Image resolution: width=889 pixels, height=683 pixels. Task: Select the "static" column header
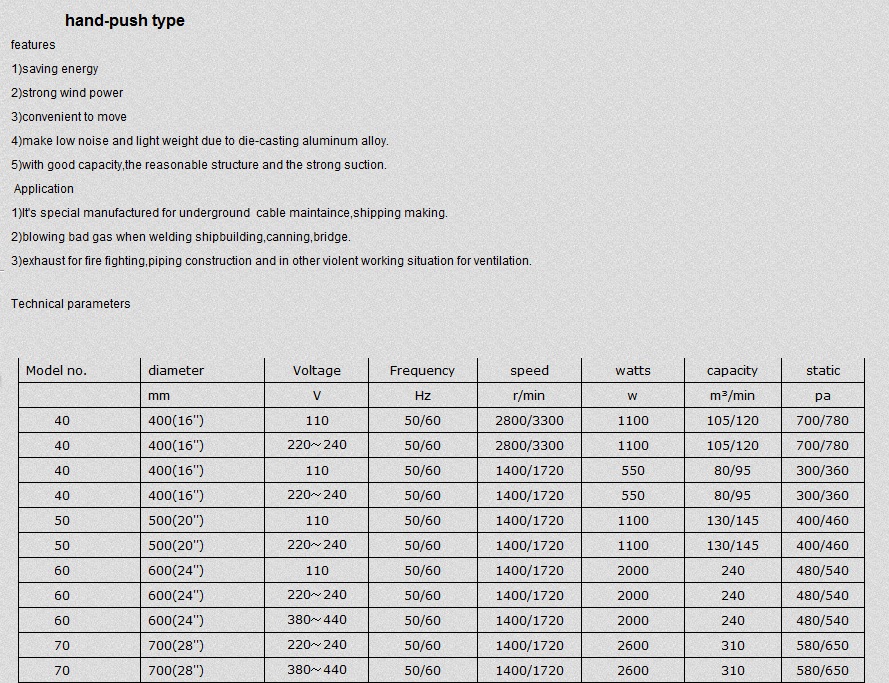[823, 371]
